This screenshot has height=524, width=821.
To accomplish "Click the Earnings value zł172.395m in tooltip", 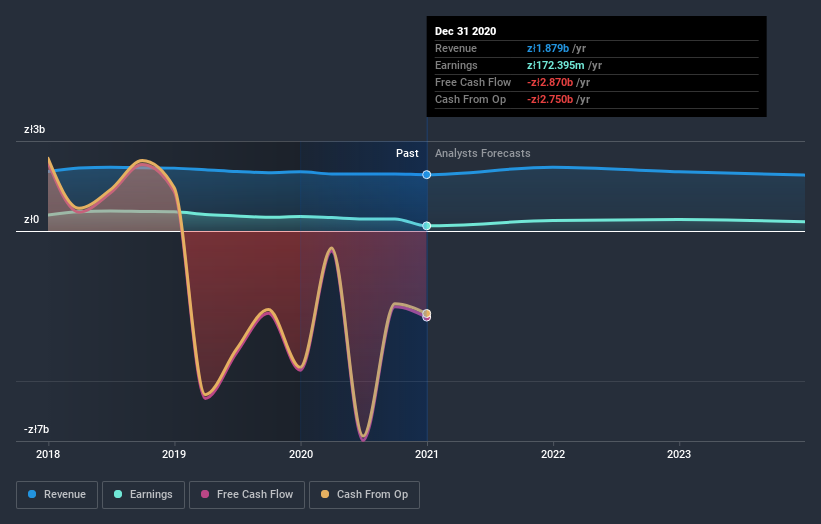I will 556,65.
